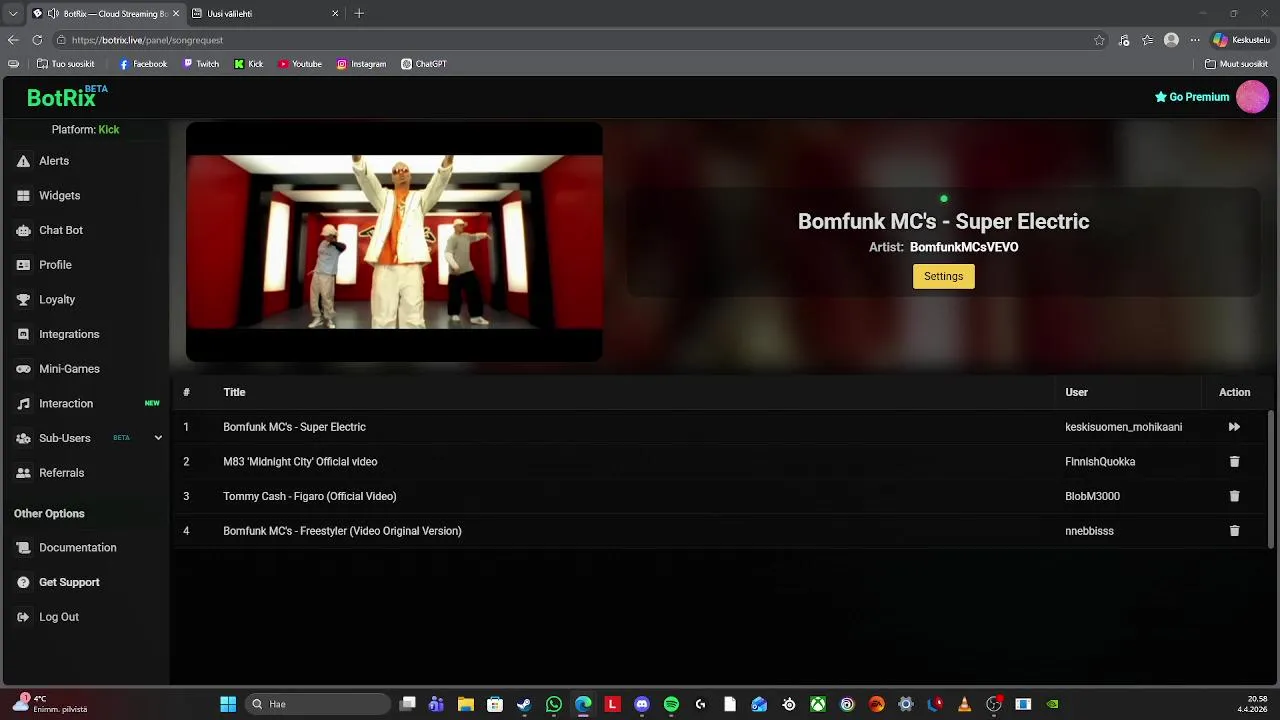1280x720 pixels.
Task: Select Tommy Cash - Figaro title
Action: [309, 496]
